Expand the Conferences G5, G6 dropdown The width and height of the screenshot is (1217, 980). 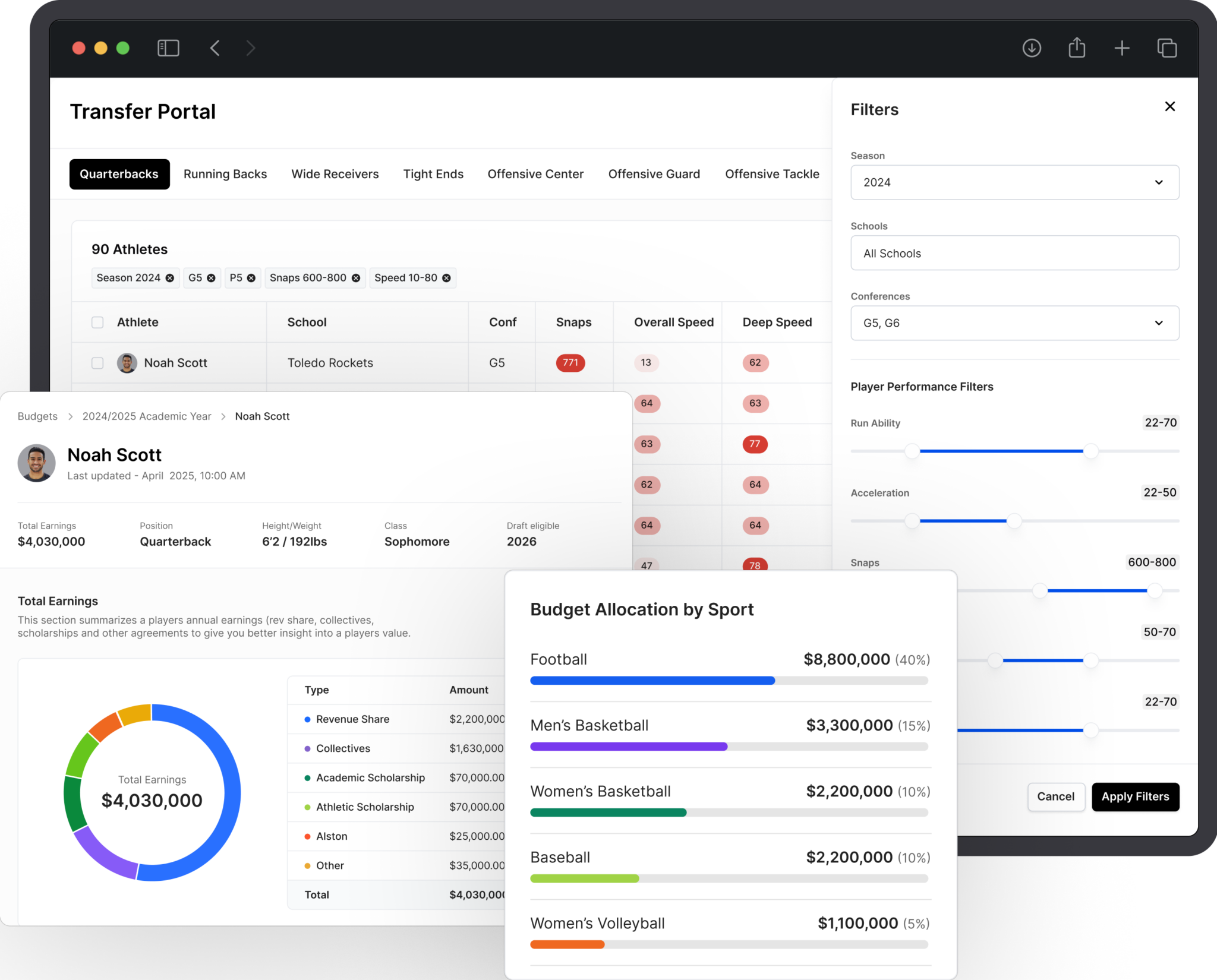click(1014, 323)
